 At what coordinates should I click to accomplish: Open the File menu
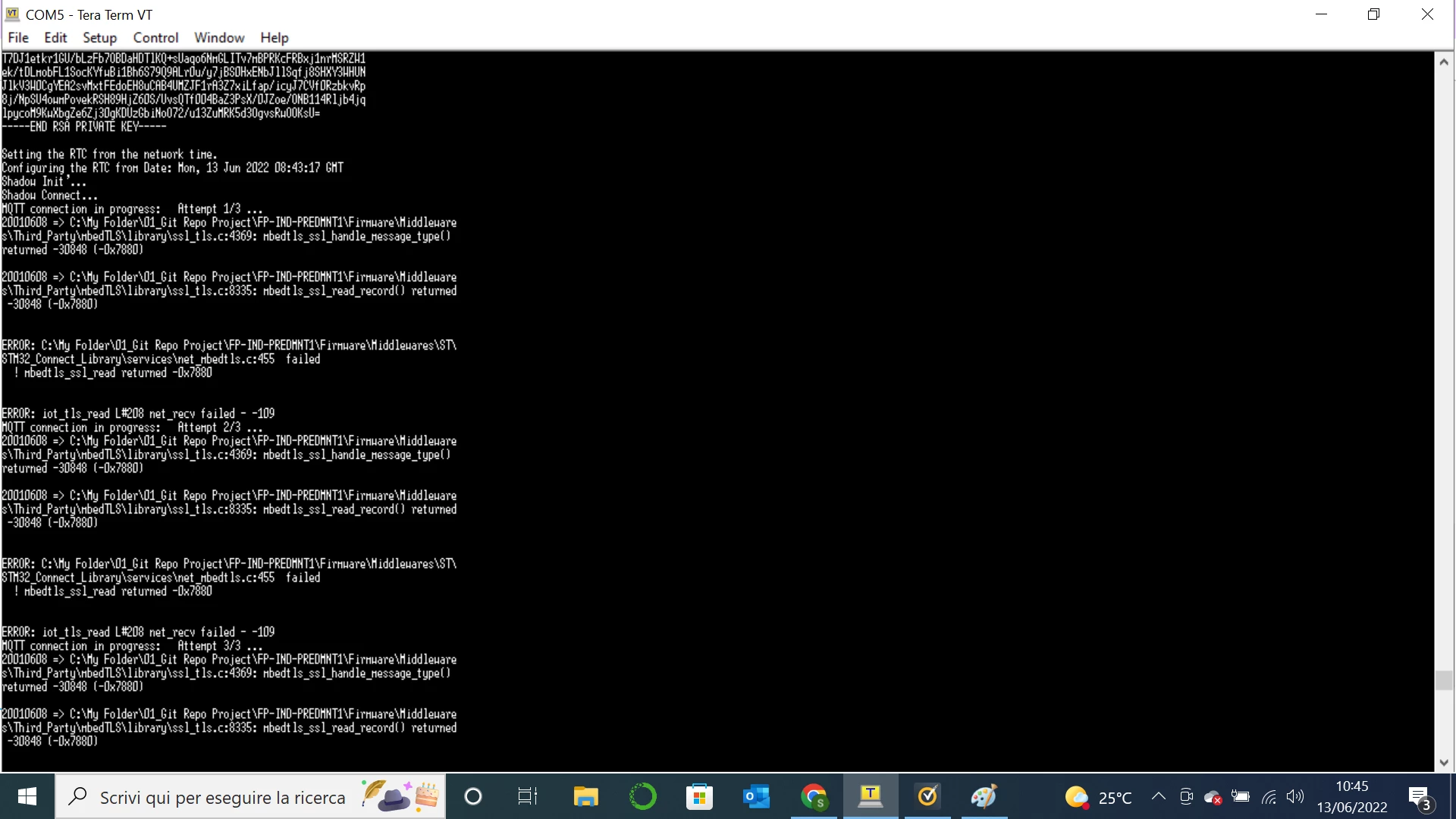click(18, 38)
